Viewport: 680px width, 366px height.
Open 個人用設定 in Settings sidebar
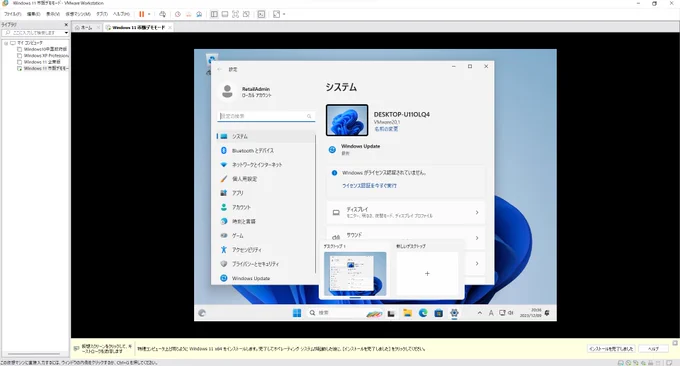point(266,179)
